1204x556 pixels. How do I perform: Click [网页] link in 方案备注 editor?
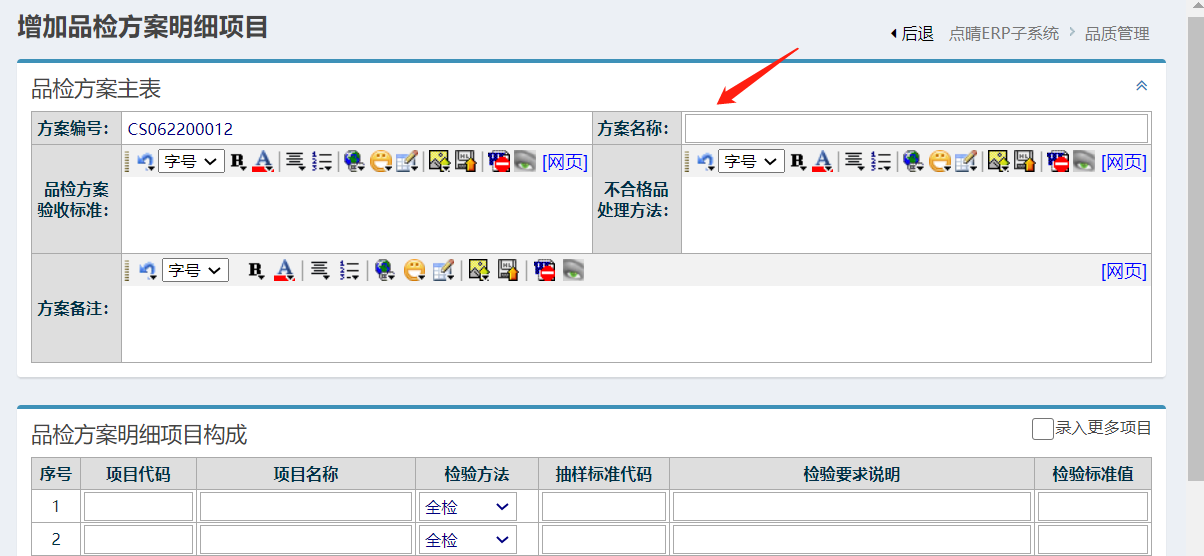click(x=1123, y=271)
